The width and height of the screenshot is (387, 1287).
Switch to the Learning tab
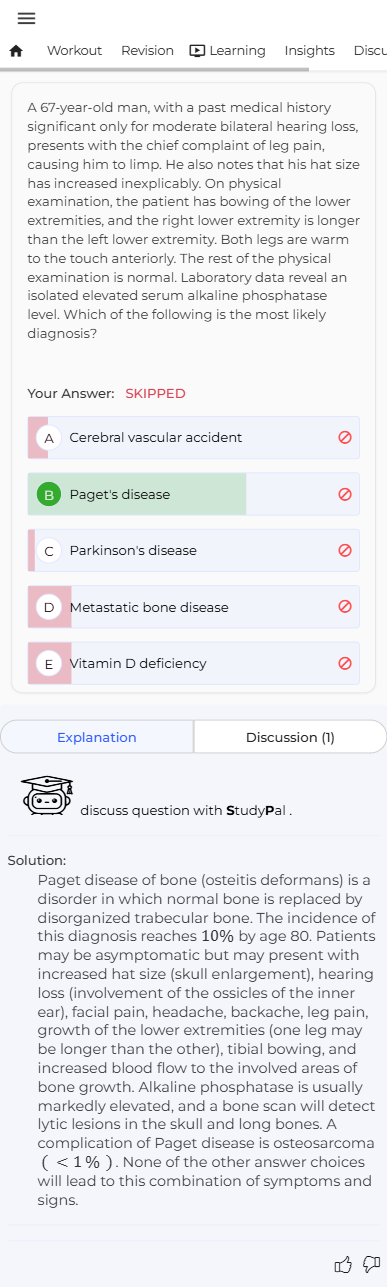[228, 51]
